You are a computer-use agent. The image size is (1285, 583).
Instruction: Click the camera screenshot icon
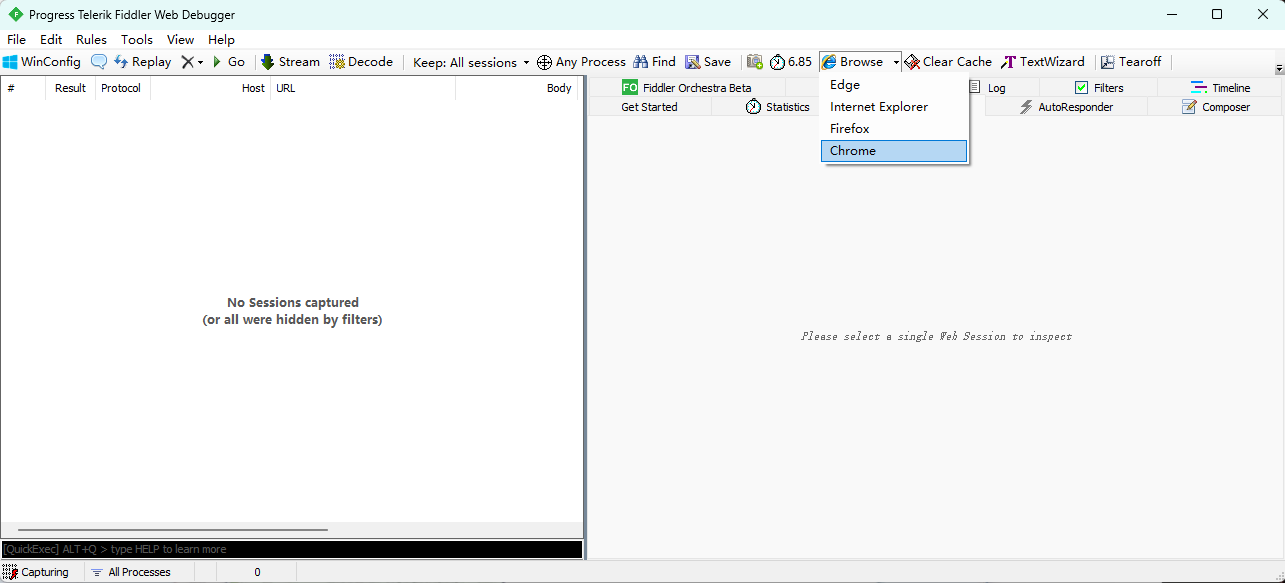click(755, 62)
